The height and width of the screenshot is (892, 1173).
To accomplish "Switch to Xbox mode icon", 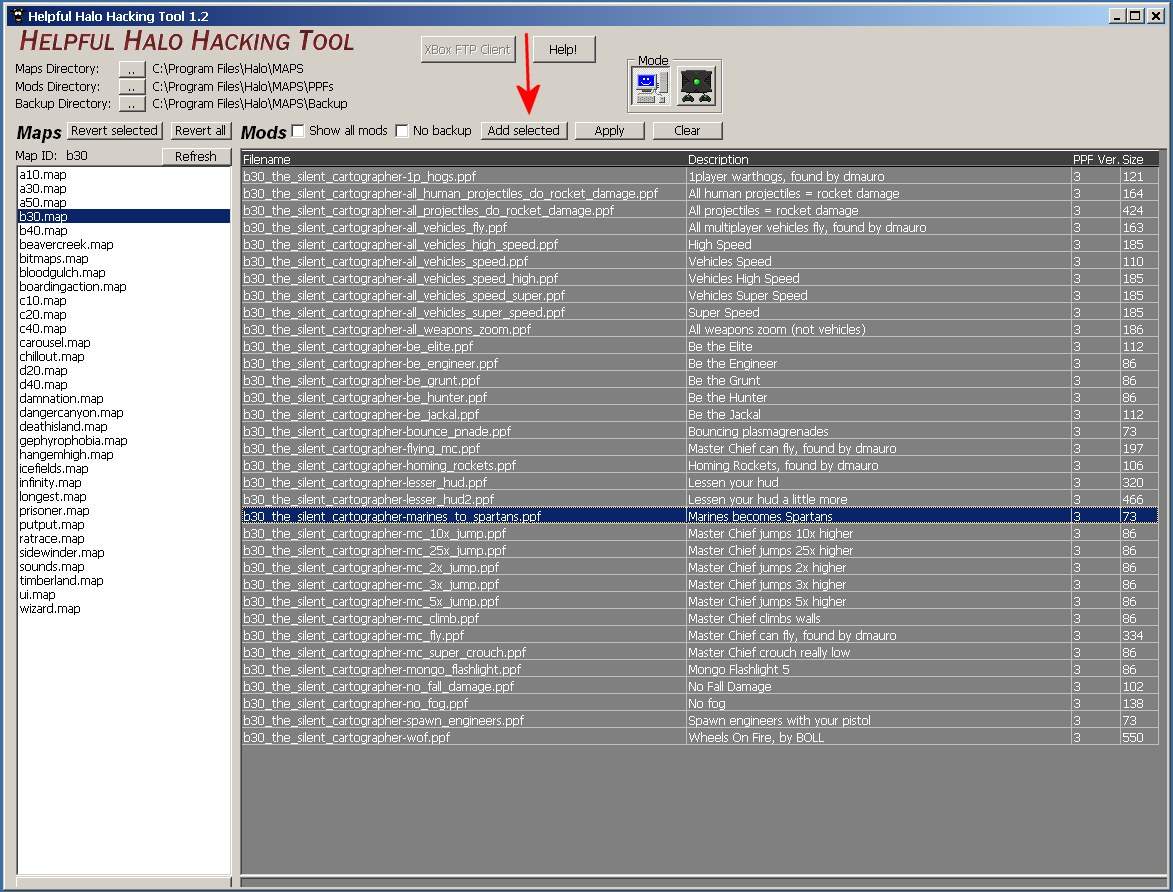I will click(696, 86).
